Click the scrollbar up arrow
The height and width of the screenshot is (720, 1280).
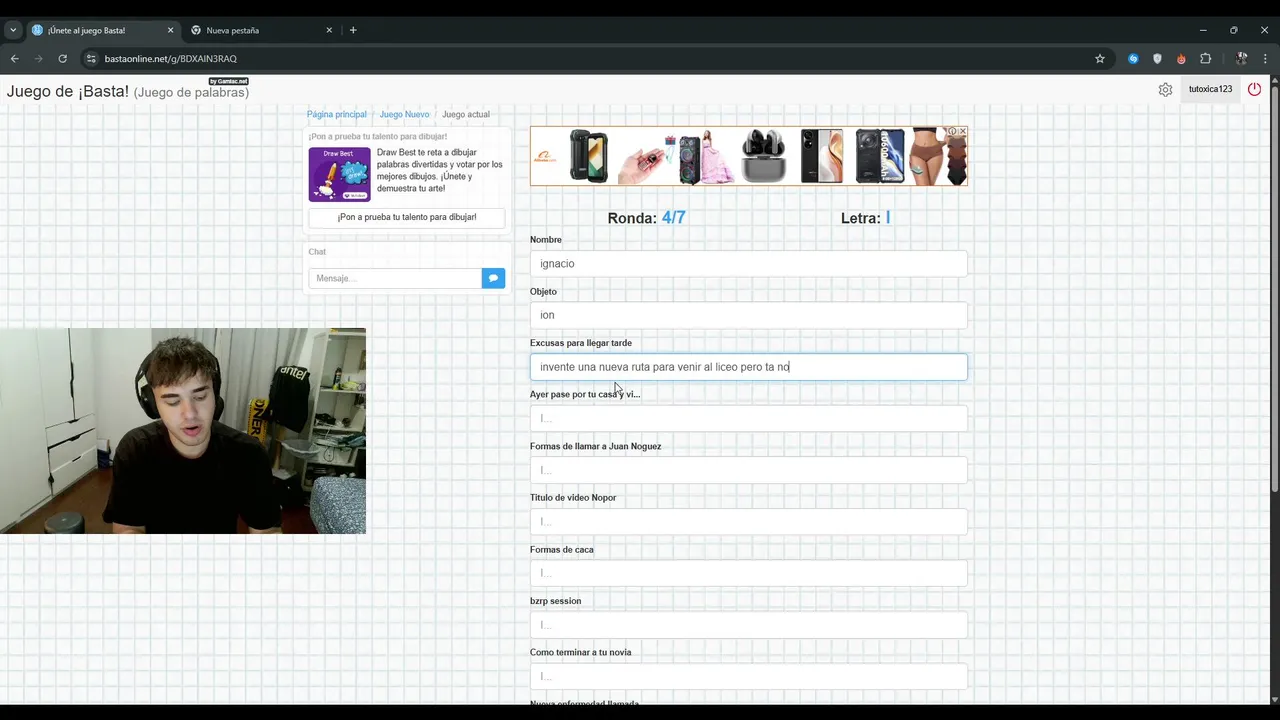(1273, 82)
